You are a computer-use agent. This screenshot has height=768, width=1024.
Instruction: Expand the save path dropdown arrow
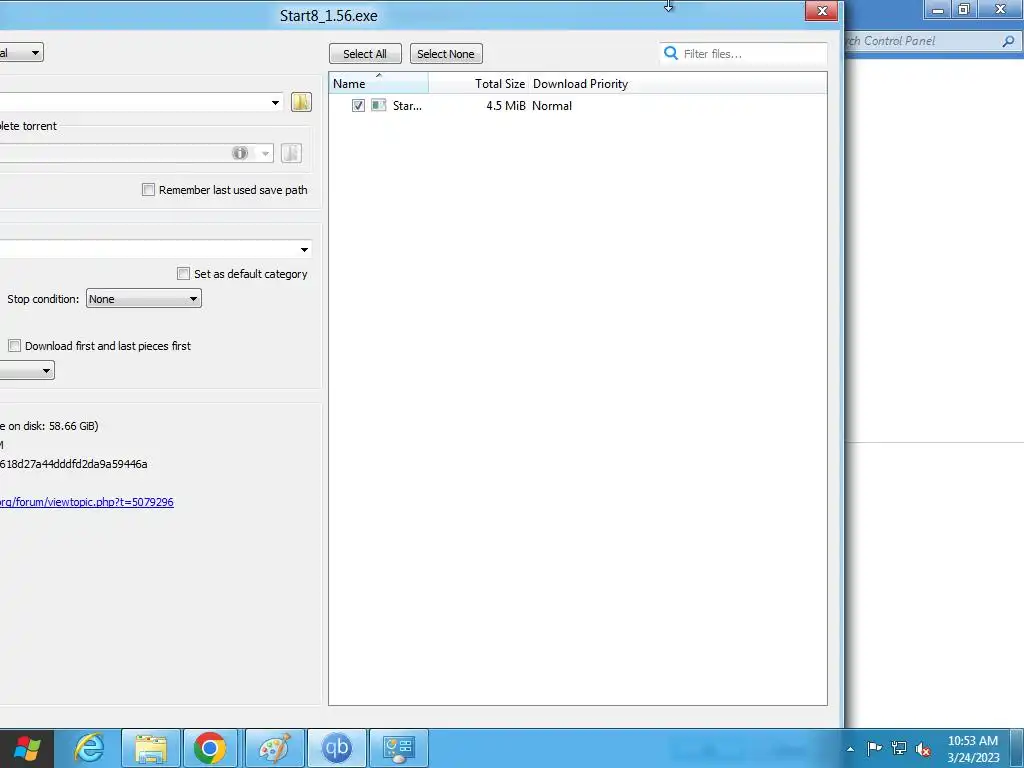pos(276,103)
